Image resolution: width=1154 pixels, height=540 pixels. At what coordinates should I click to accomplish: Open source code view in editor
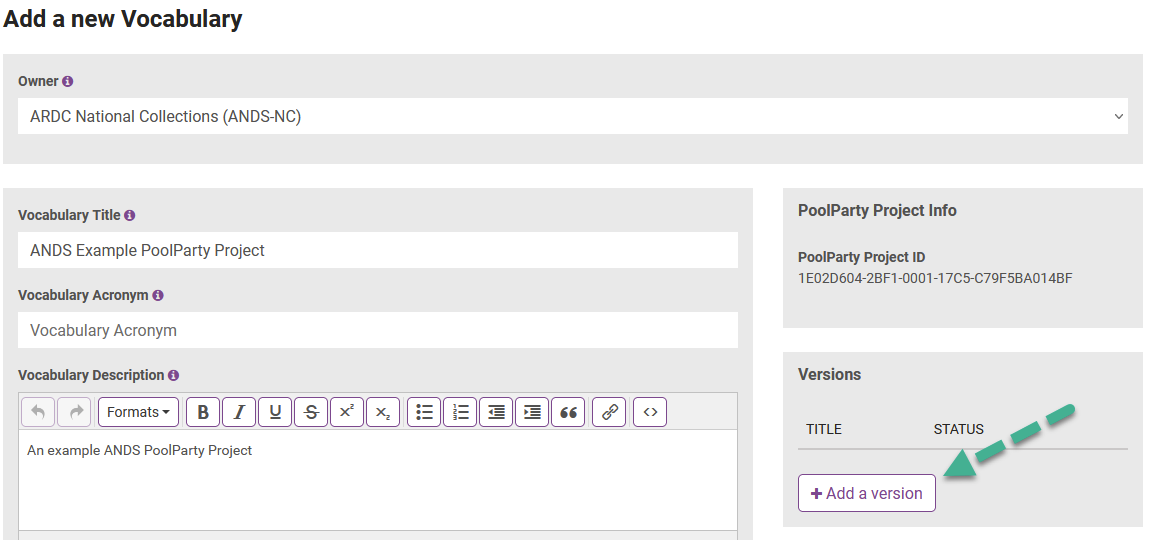coord(650,412)
